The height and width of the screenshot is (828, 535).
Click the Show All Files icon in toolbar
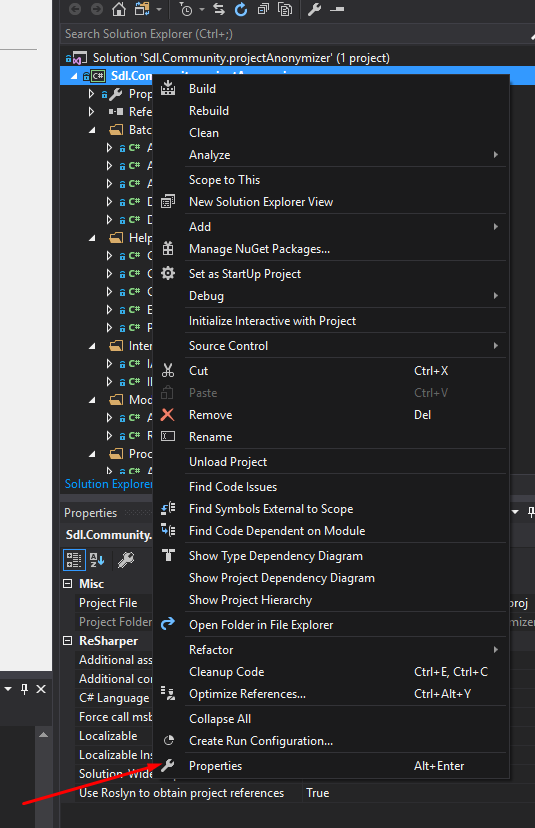tap(285, 9)
